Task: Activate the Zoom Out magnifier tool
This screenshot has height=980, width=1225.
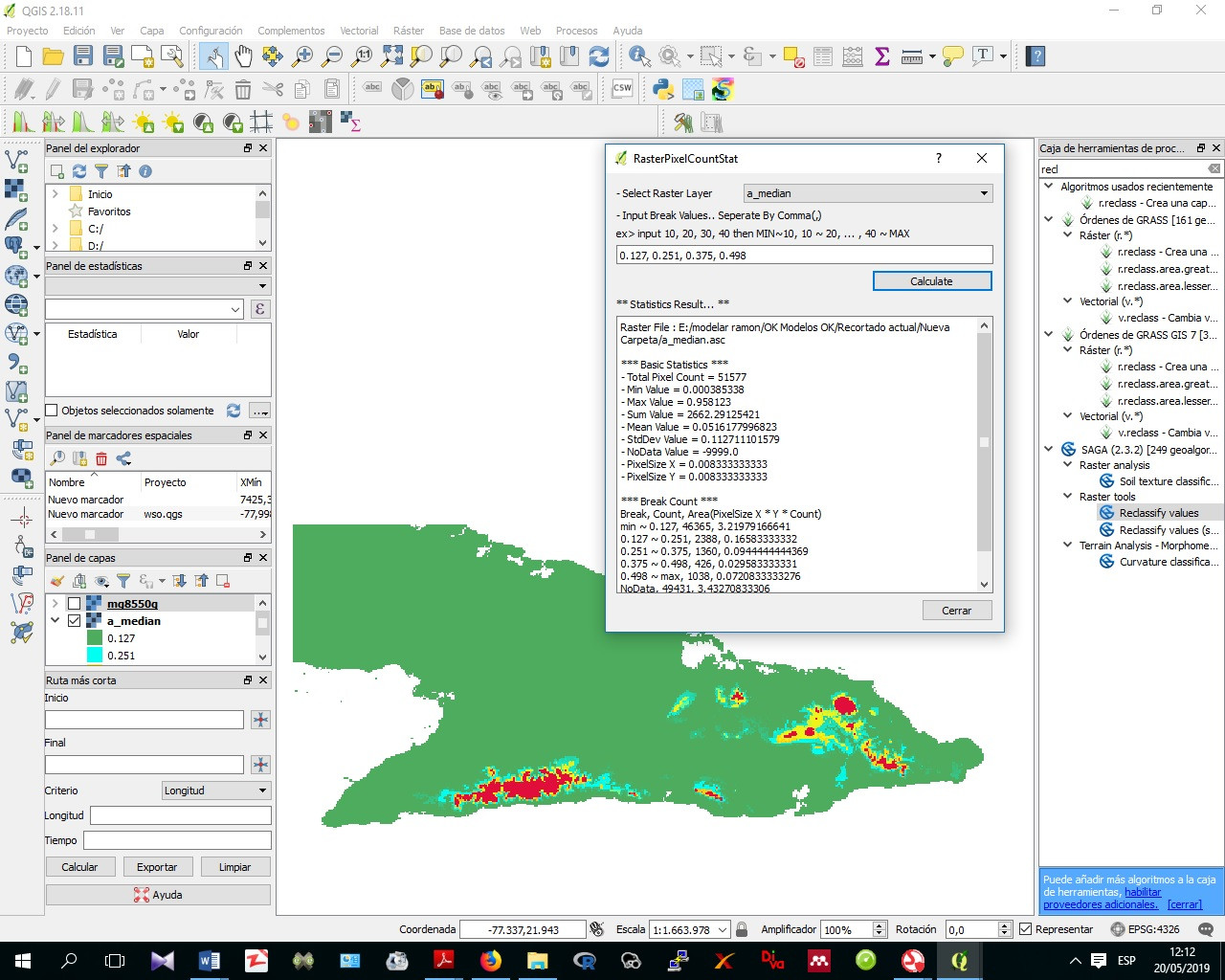Action: click(332, 56)
